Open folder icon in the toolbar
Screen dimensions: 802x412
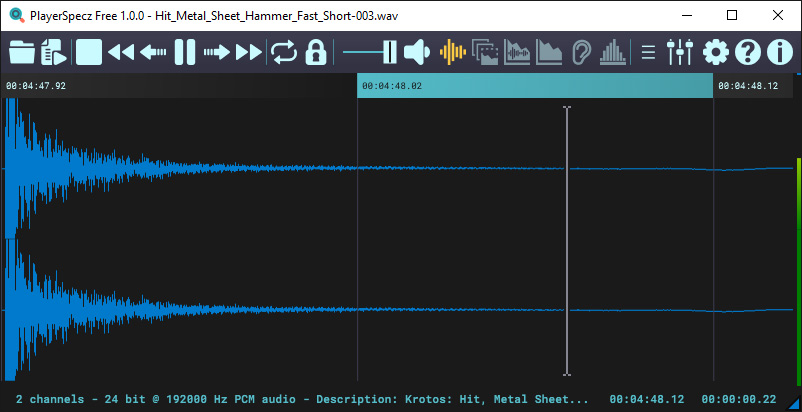point(21,52)
